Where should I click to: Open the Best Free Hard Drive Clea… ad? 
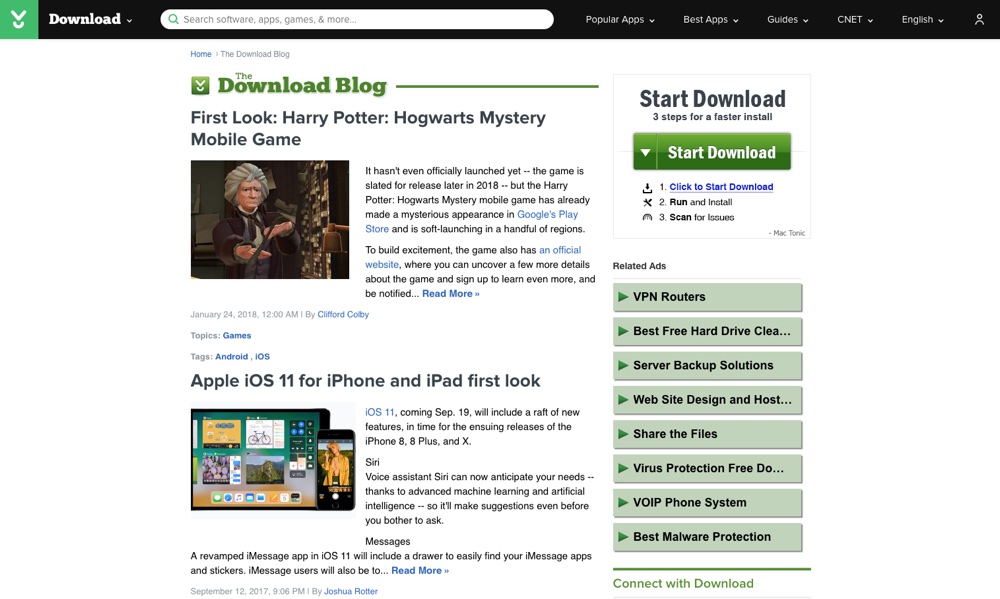707,332
